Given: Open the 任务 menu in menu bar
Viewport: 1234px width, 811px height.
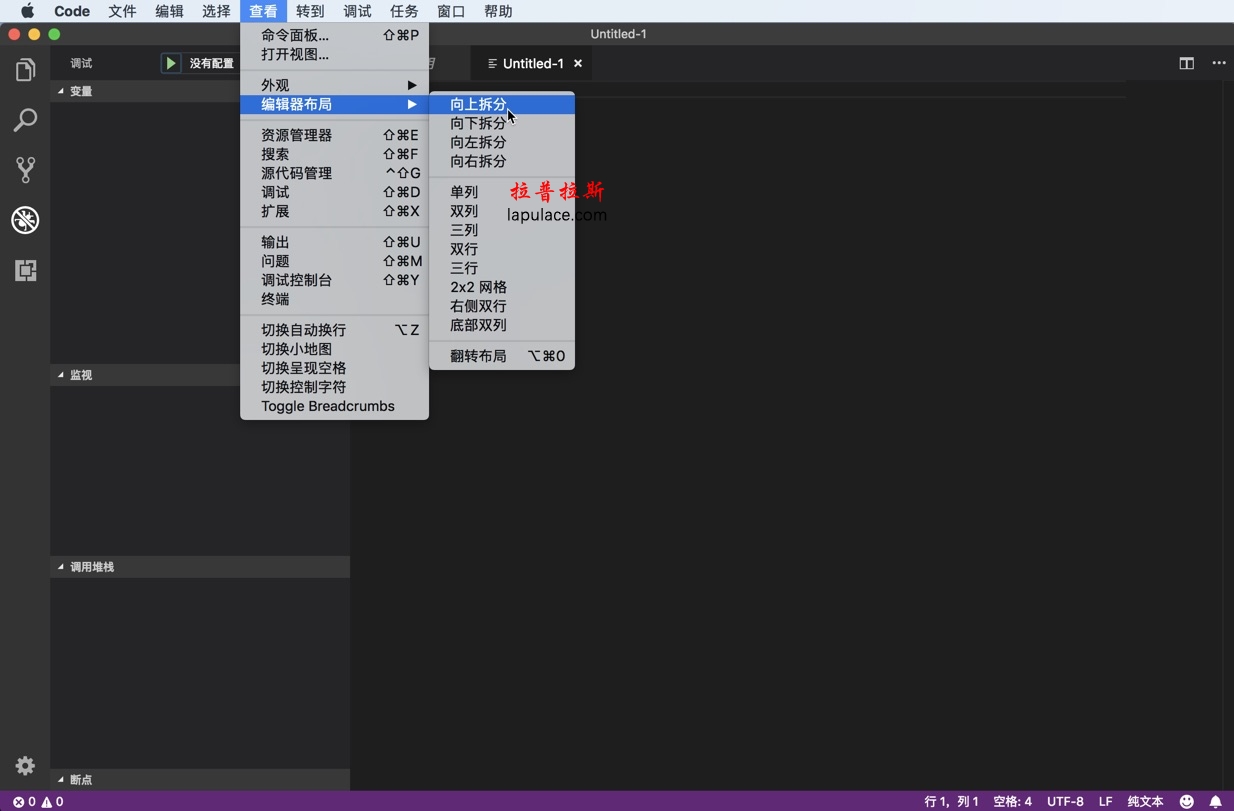Looking at the screenshot, I should point(404,11).
